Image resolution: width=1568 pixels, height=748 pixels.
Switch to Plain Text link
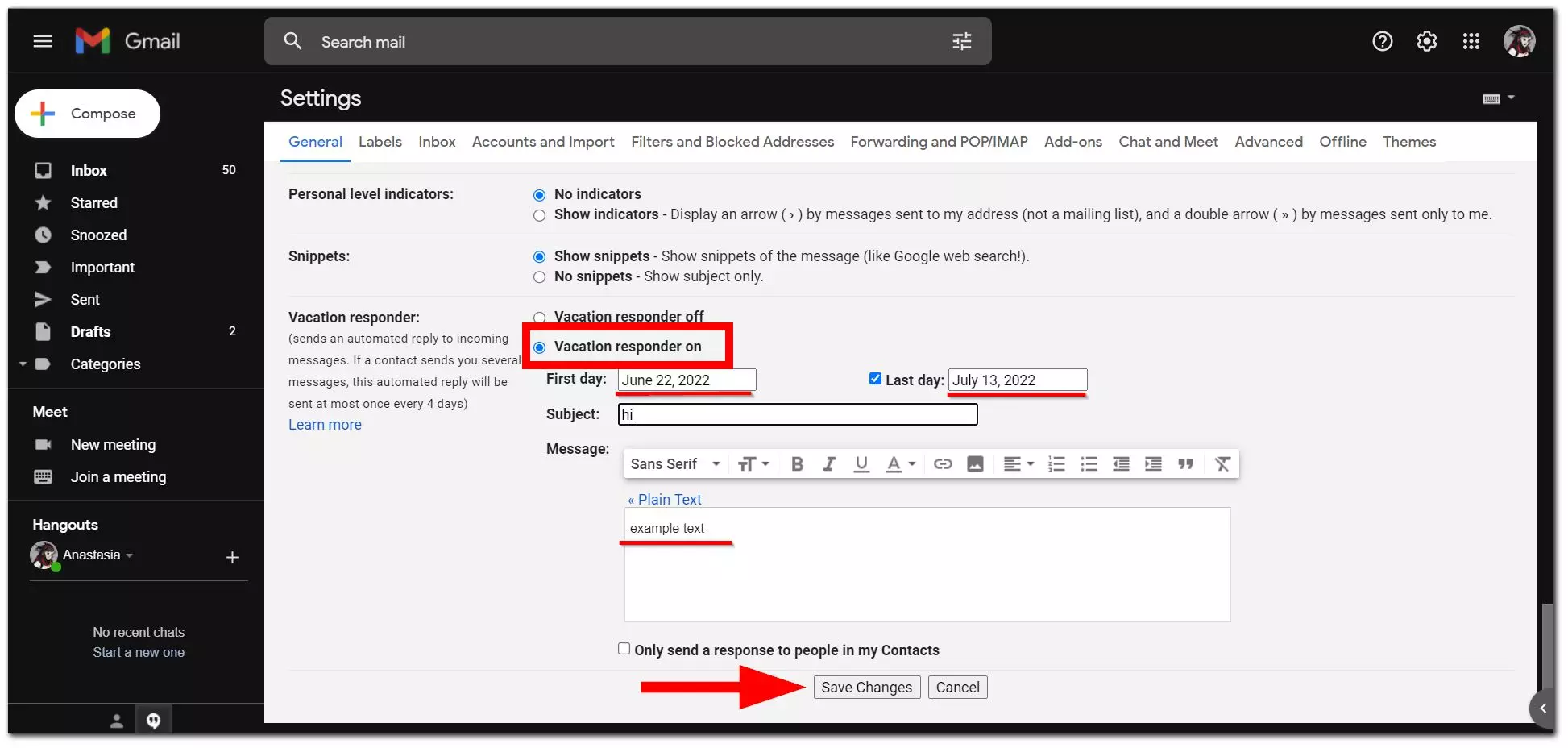coord(665,500)
